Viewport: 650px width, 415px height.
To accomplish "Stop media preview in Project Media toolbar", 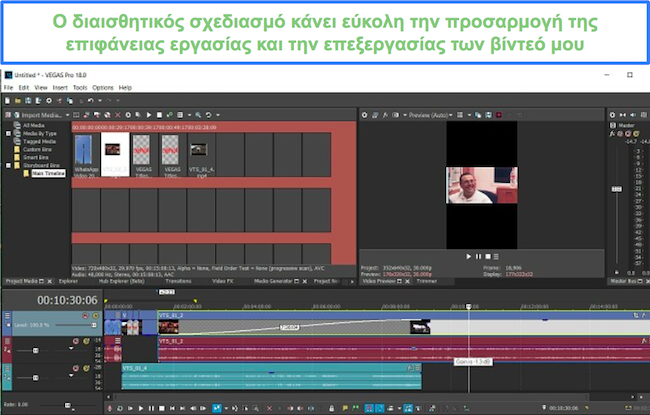I will [x=159, y=115].
